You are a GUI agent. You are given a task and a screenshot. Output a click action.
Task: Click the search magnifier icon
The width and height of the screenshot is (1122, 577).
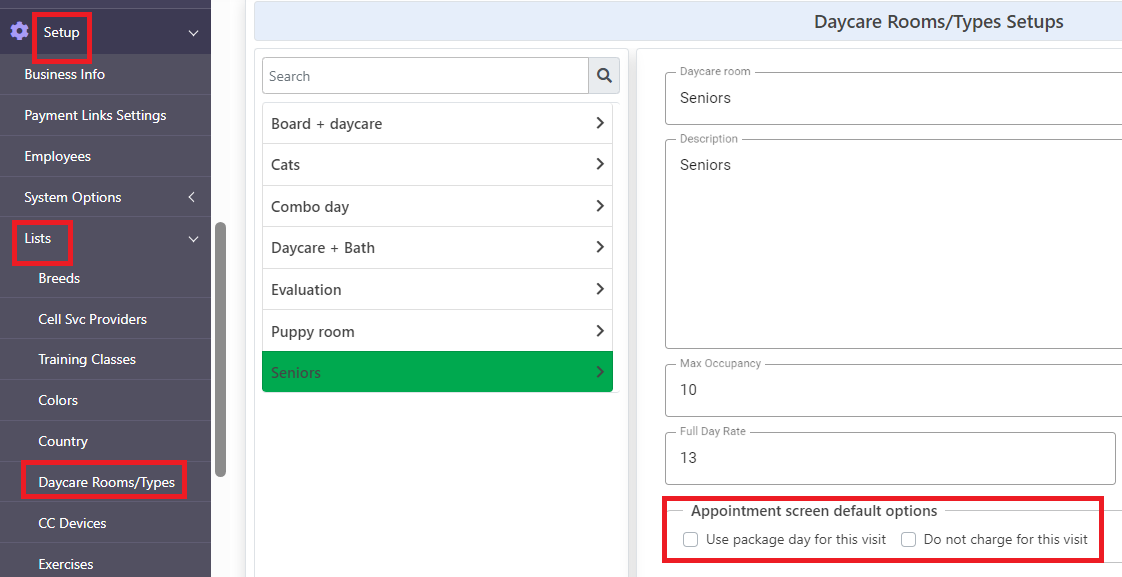tap(605, 76)
